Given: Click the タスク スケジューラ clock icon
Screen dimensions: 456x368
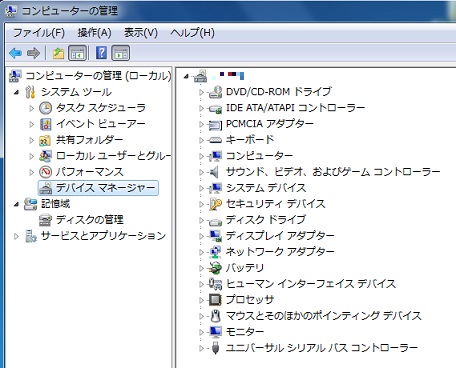Looking at the screenshot, I should (46, 108).
